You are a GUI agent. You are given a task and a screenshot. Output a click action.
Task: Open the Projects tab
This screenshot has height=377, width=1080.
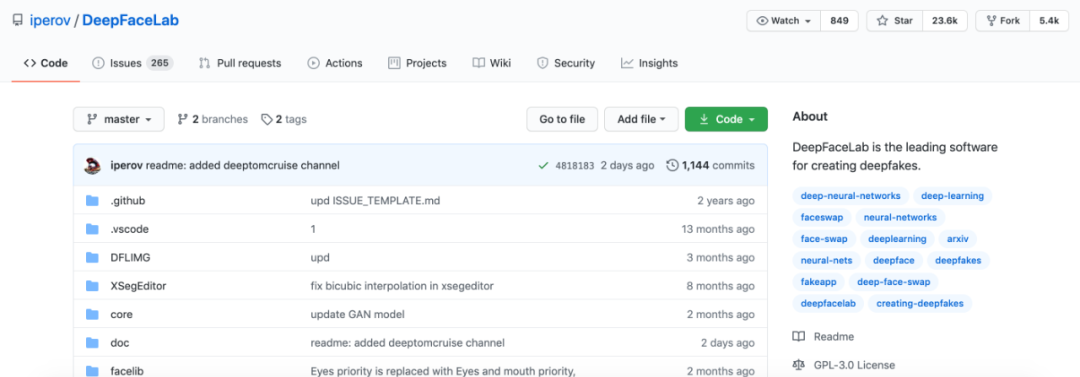[x=417, y=63]
